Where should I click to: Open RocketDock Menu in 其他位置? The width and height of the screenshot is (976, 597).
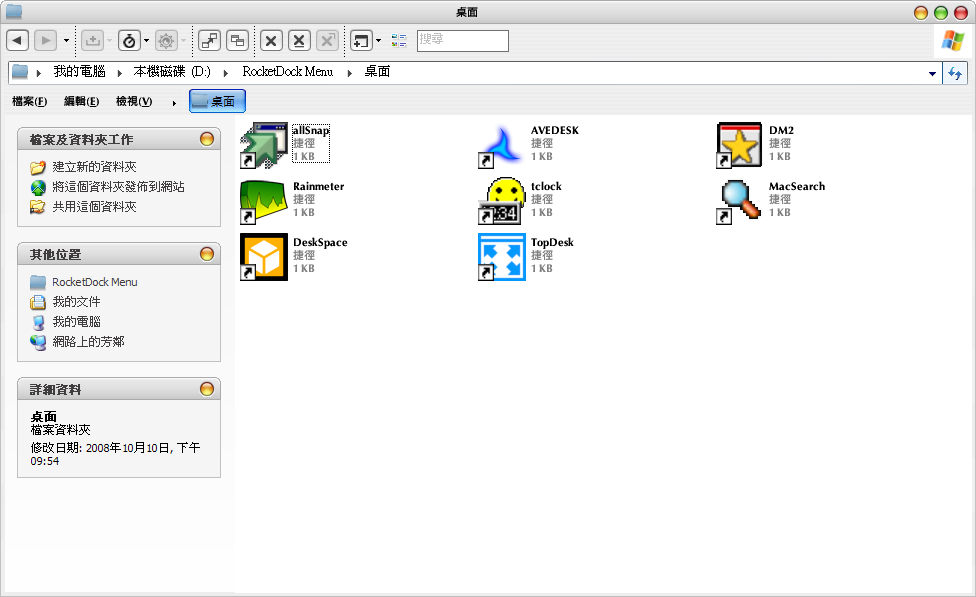coord(95,282)
